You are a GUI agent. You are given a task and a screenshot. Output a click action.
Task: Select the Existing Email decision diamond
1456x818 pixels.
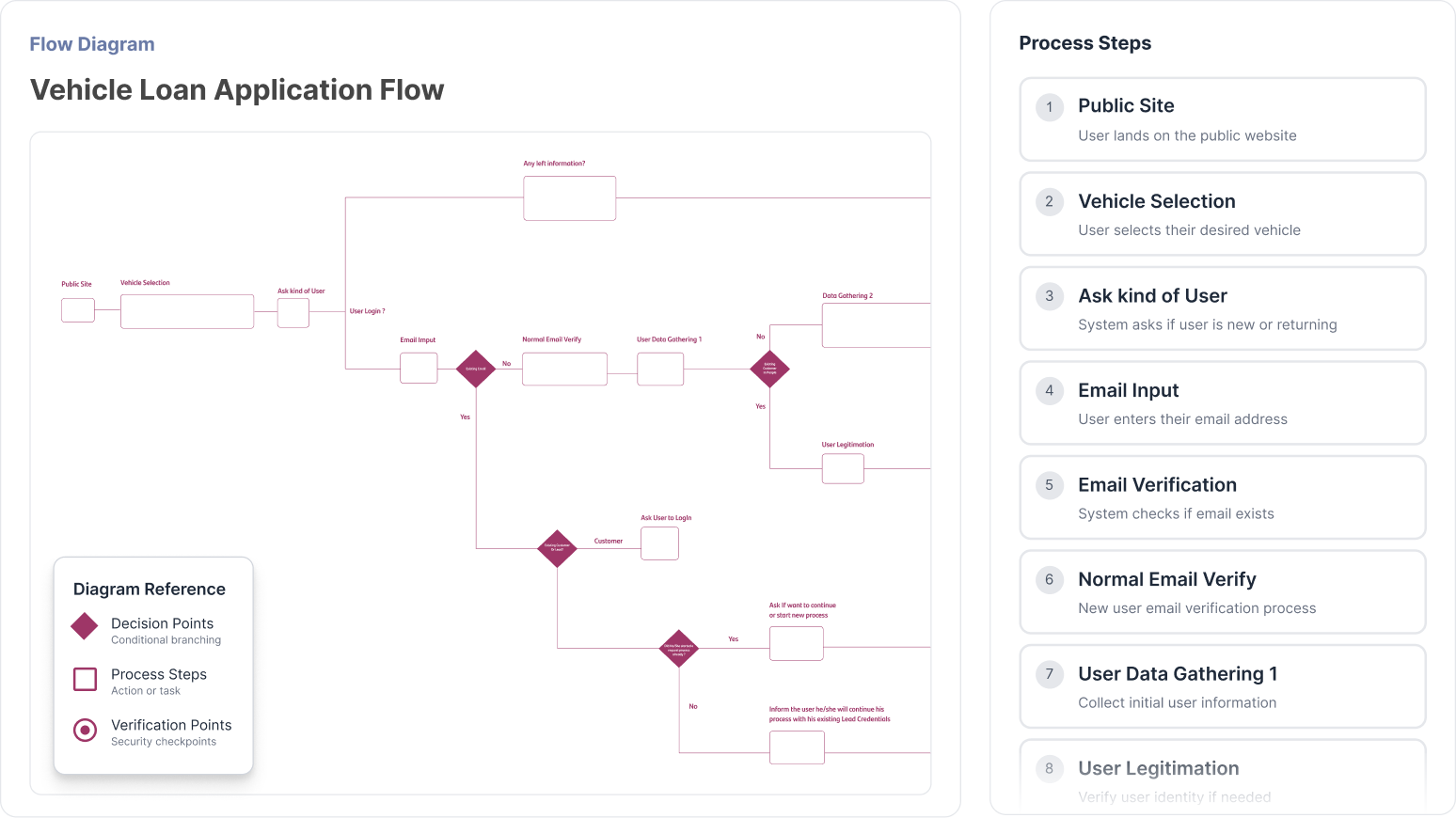point(476,369)
